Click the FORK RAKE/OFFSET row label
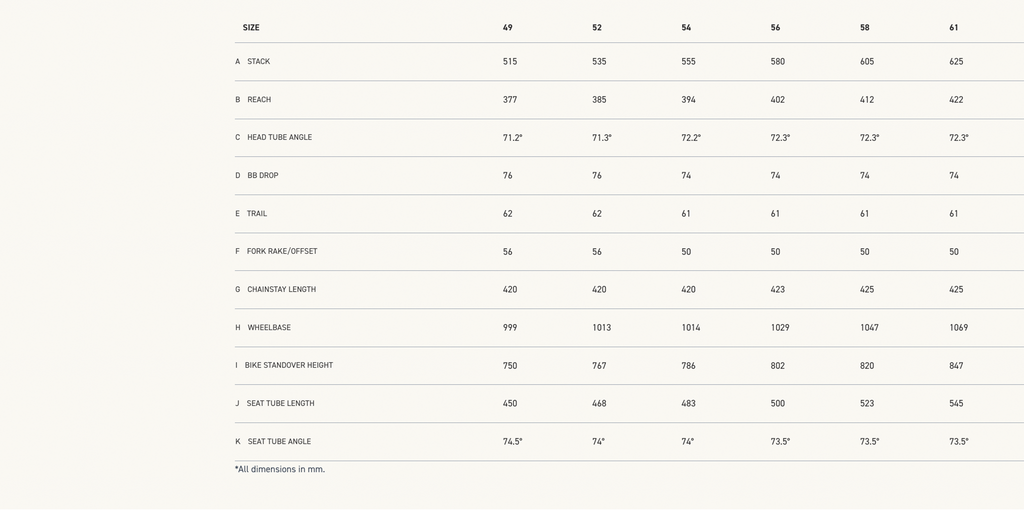The width and height of the screenshot is (1024, 512). tap(282, 252)
